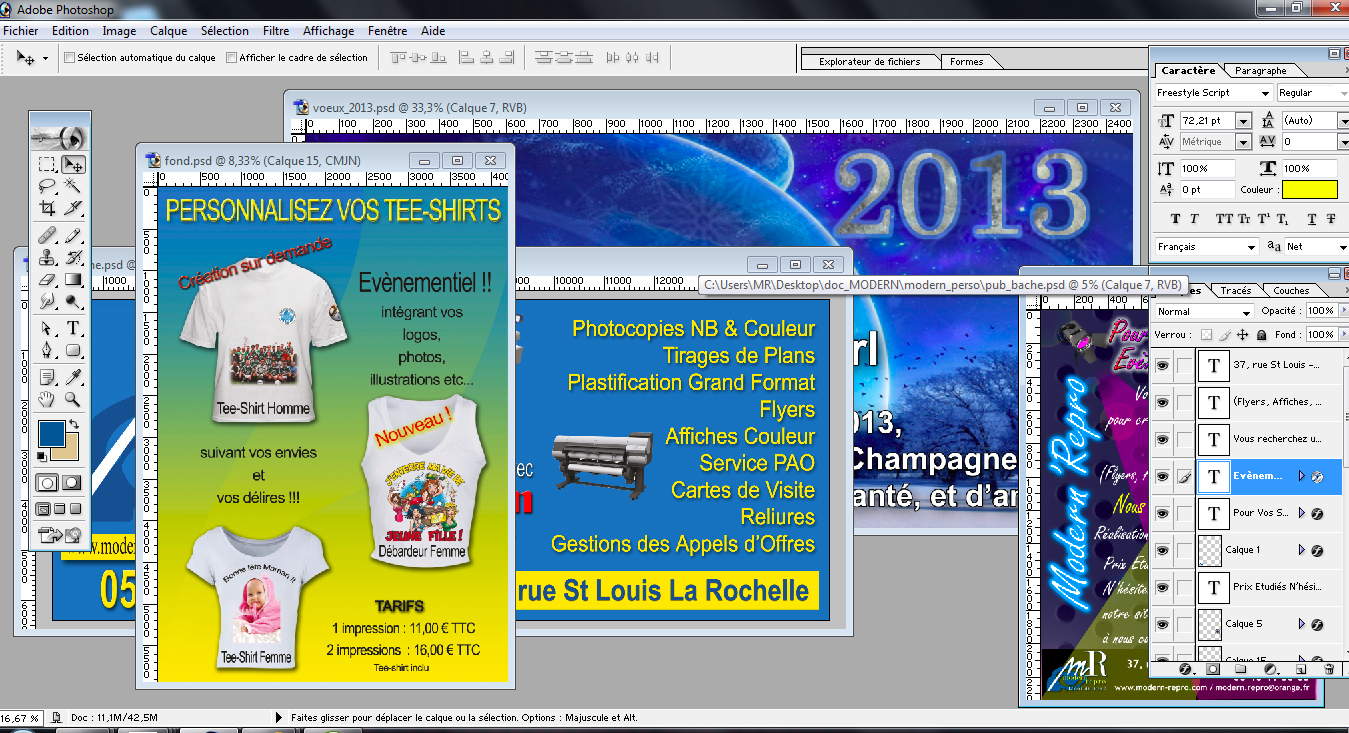
Task: Apply faux bold text style
Action: pyautogui.click(x=1175, y=219)
